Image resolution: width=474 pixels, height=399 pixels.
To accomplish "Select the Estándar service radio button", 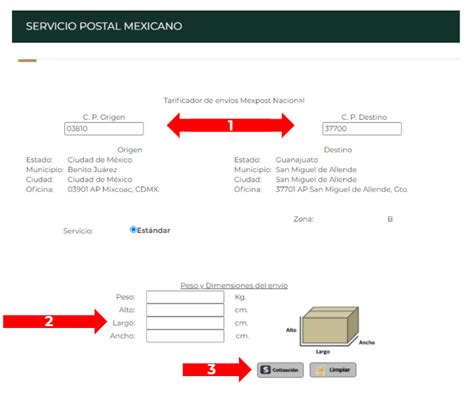I will click(133, 230).
